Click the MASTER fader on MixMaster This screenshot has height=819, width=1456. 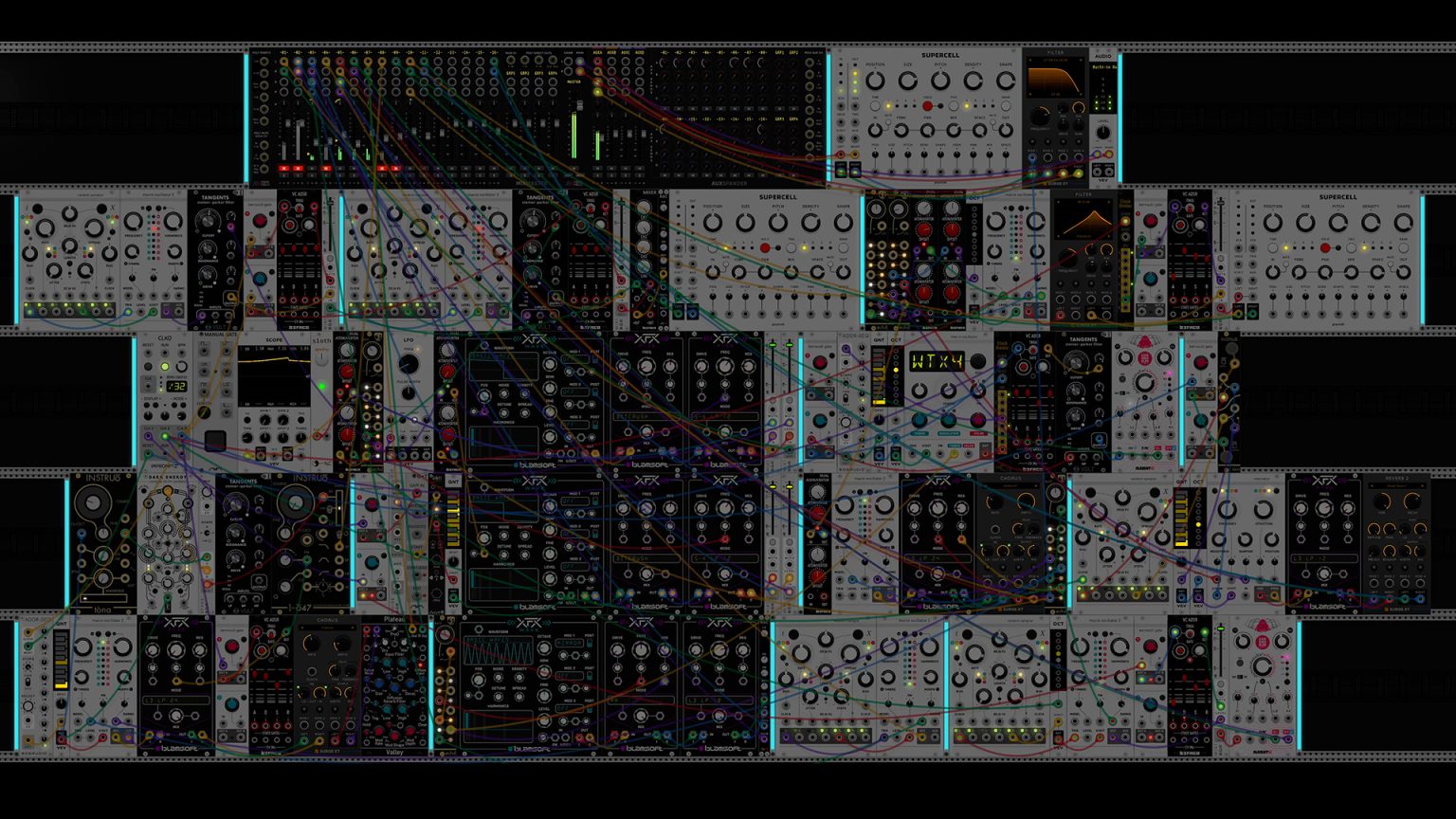579,106
